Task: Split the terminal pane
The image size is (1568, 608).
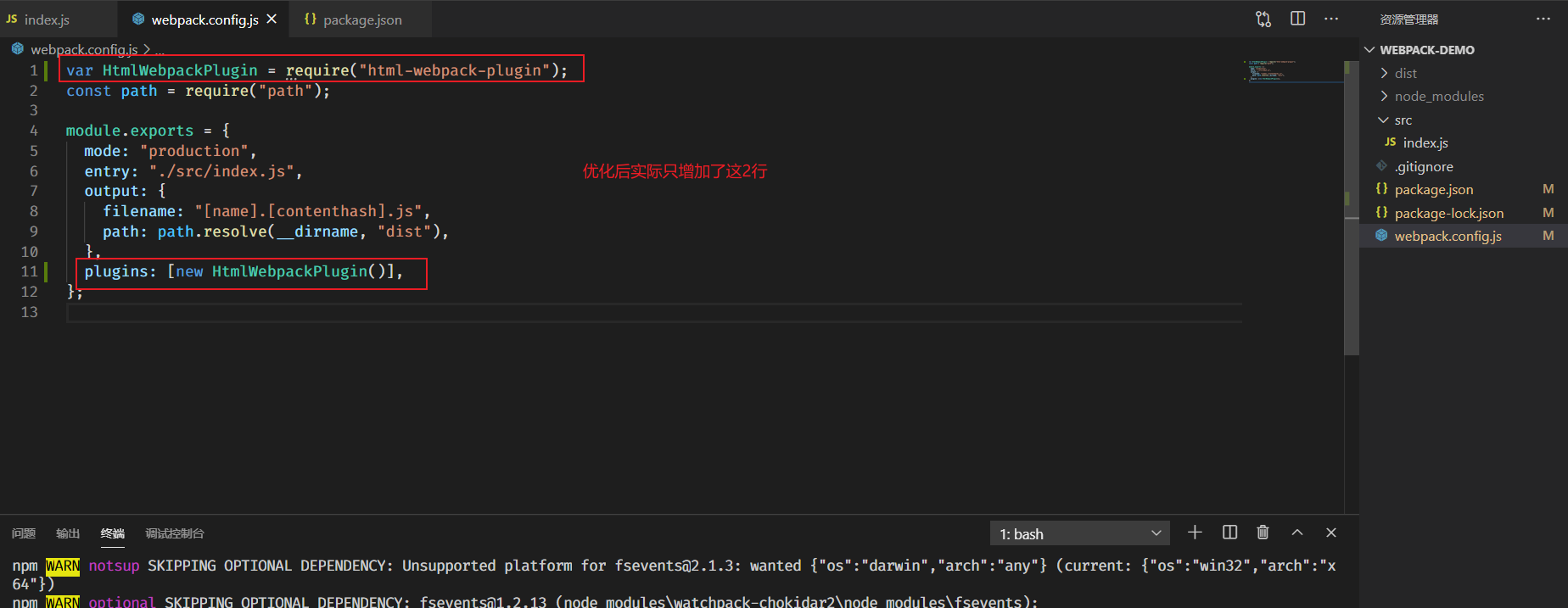Action: point(1229,533)
